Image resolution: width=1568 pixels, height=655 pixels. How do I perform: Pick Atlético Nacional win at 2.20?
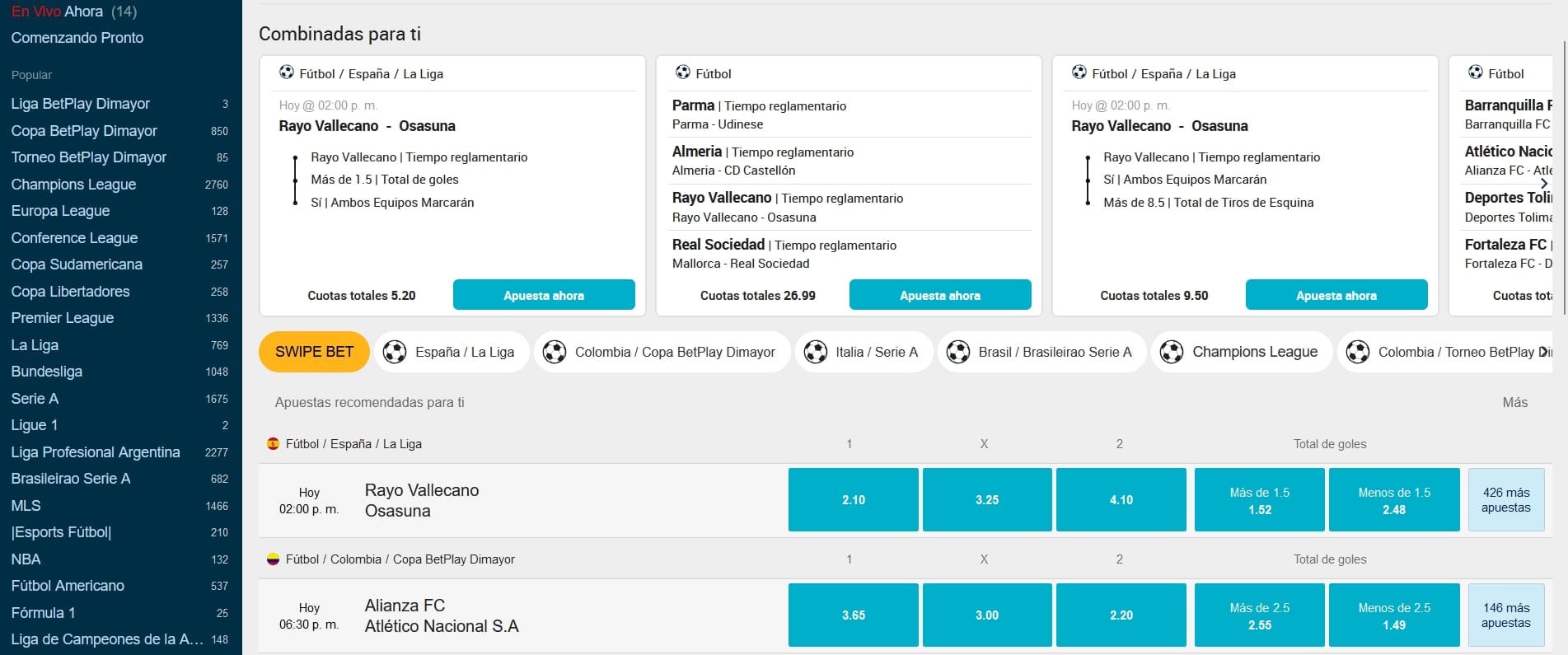coord(1121,615)
